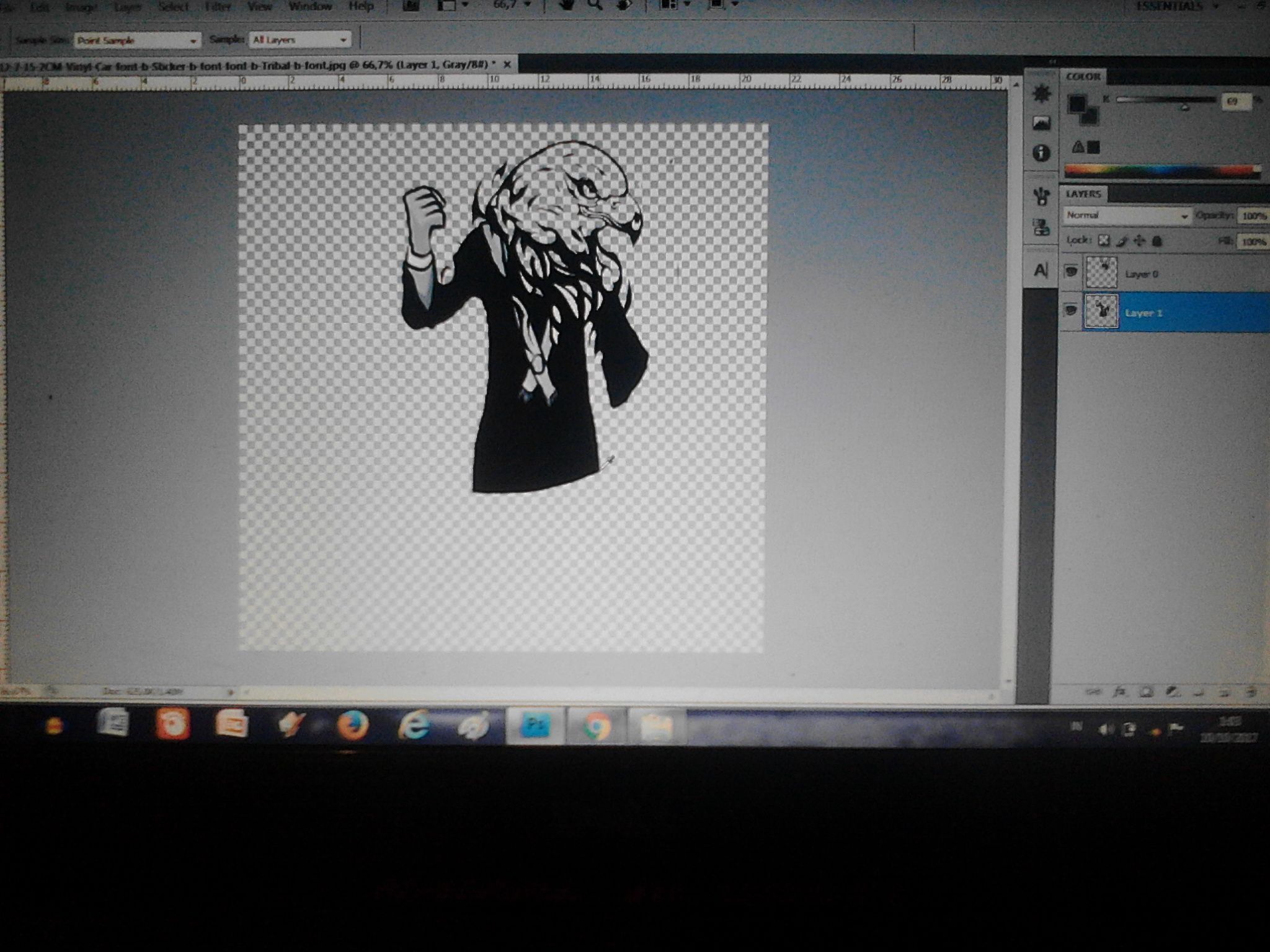Link layers icon at panel bottom
The height and width of the screenshot is (952, 1270).
pos(1094,691)
